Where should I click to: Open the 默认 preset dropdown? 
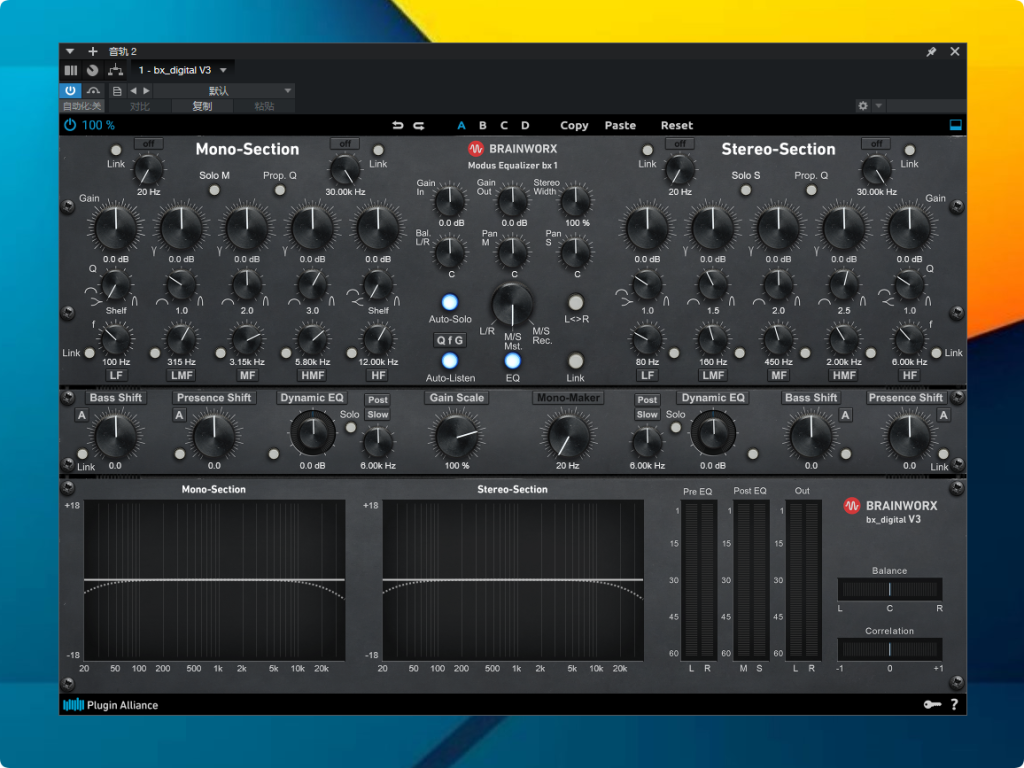[224, 91]
